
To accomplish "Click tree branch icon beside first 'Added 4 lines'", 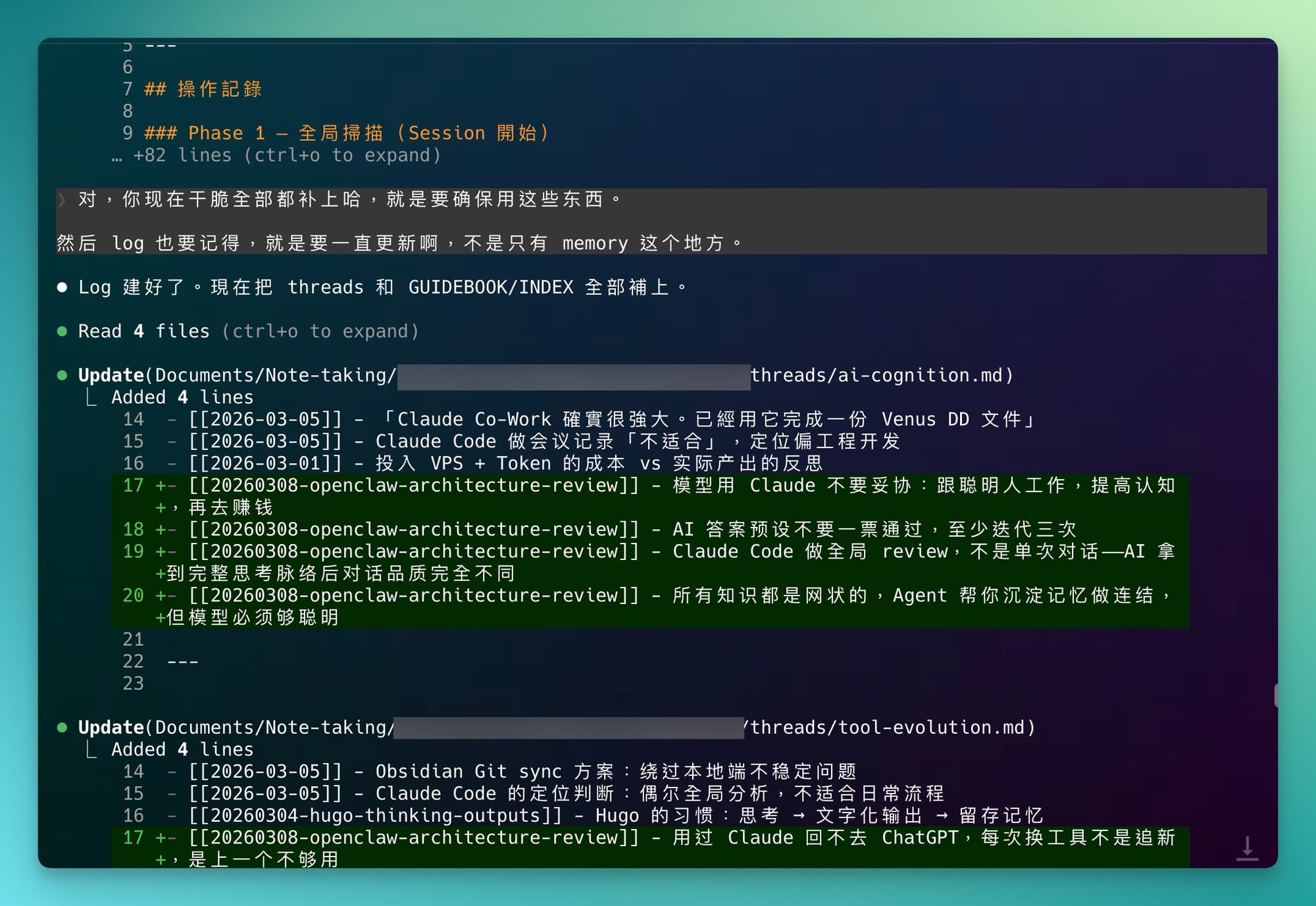I will [91, 397].
